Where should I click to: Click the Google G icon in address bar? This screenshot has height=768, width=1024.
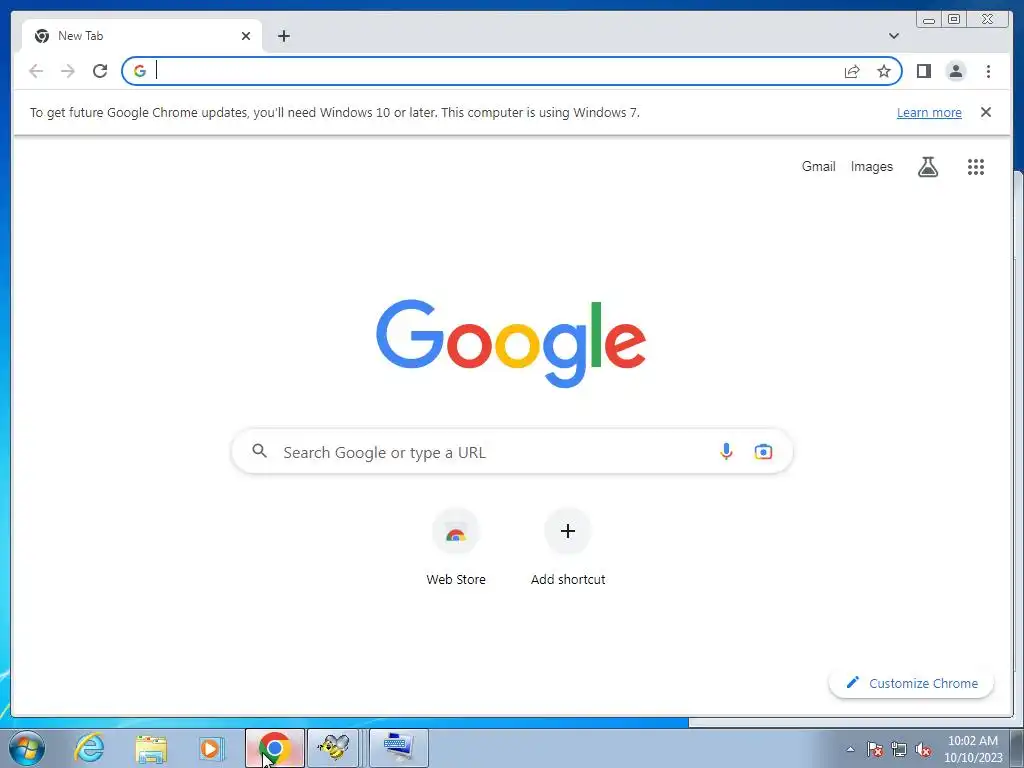140,71
